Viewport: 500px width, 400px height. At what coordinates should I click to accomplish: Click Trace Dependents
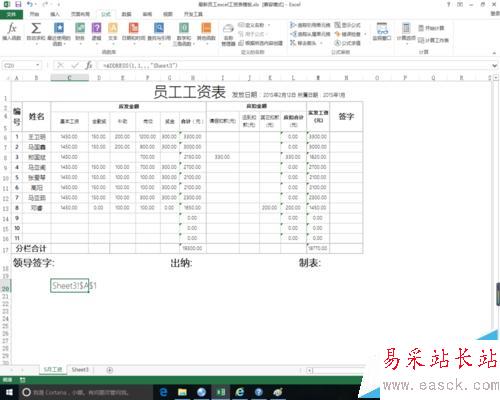pyautogui.click(x=310, y=34)
